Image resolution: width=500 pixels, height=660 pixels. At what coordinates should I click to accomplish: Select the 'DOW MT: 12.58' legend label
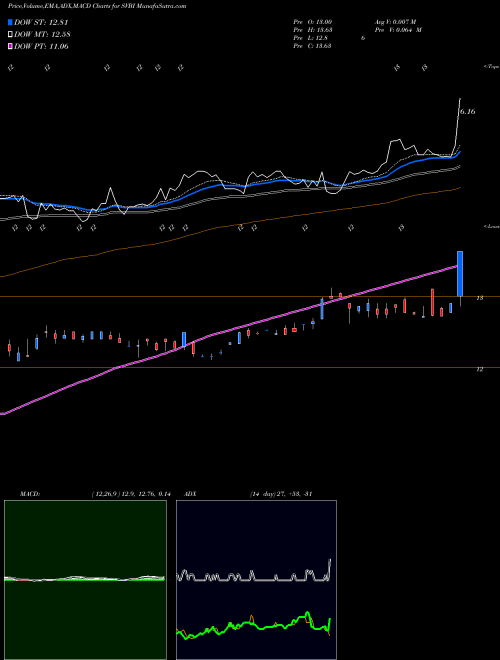point(42,35)
